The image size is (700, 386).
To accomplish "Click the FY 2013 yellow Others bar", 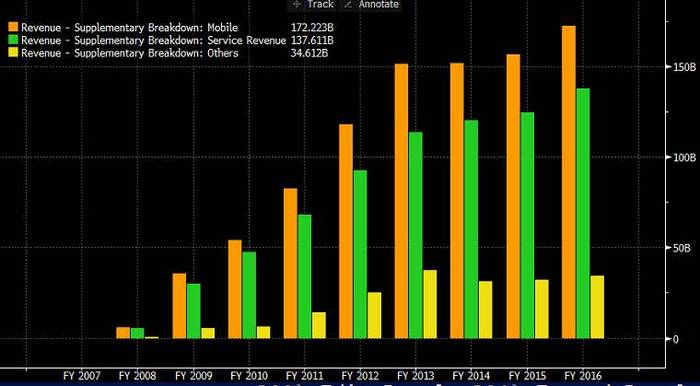I will point(429,304).
